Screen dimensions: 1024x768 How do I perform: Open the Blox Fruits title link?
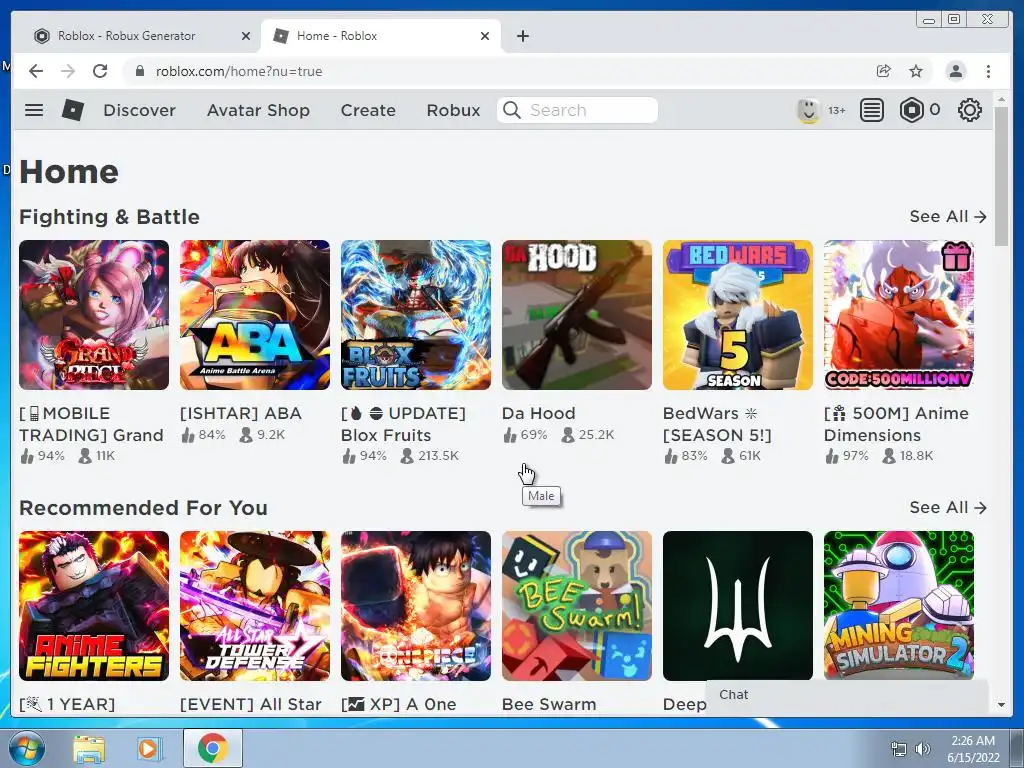click(x=403, y=424)
